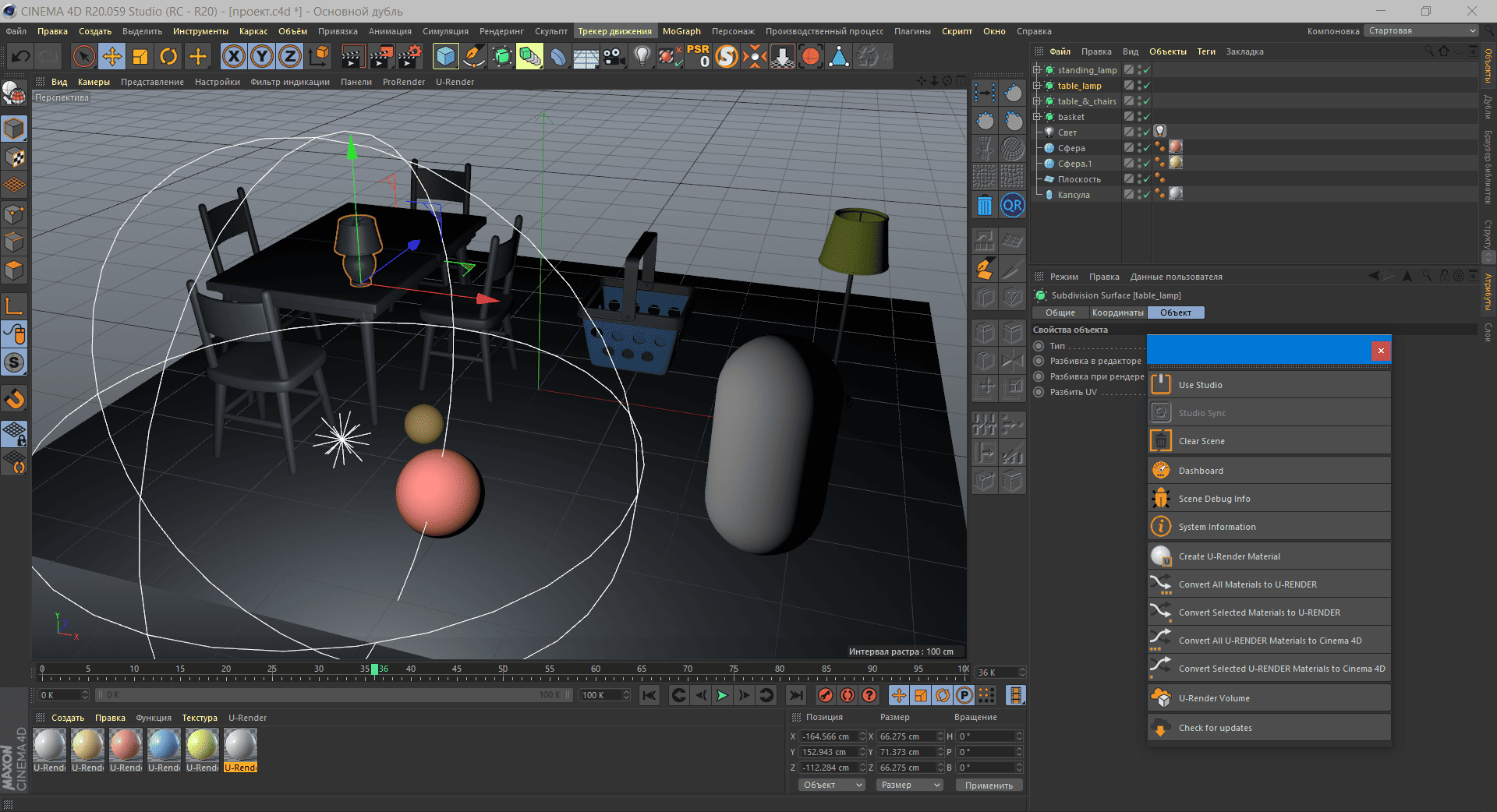This screenshot has height=812, width=1497.
Task: Select the red sphere material swatch
Action: [126, 745]
